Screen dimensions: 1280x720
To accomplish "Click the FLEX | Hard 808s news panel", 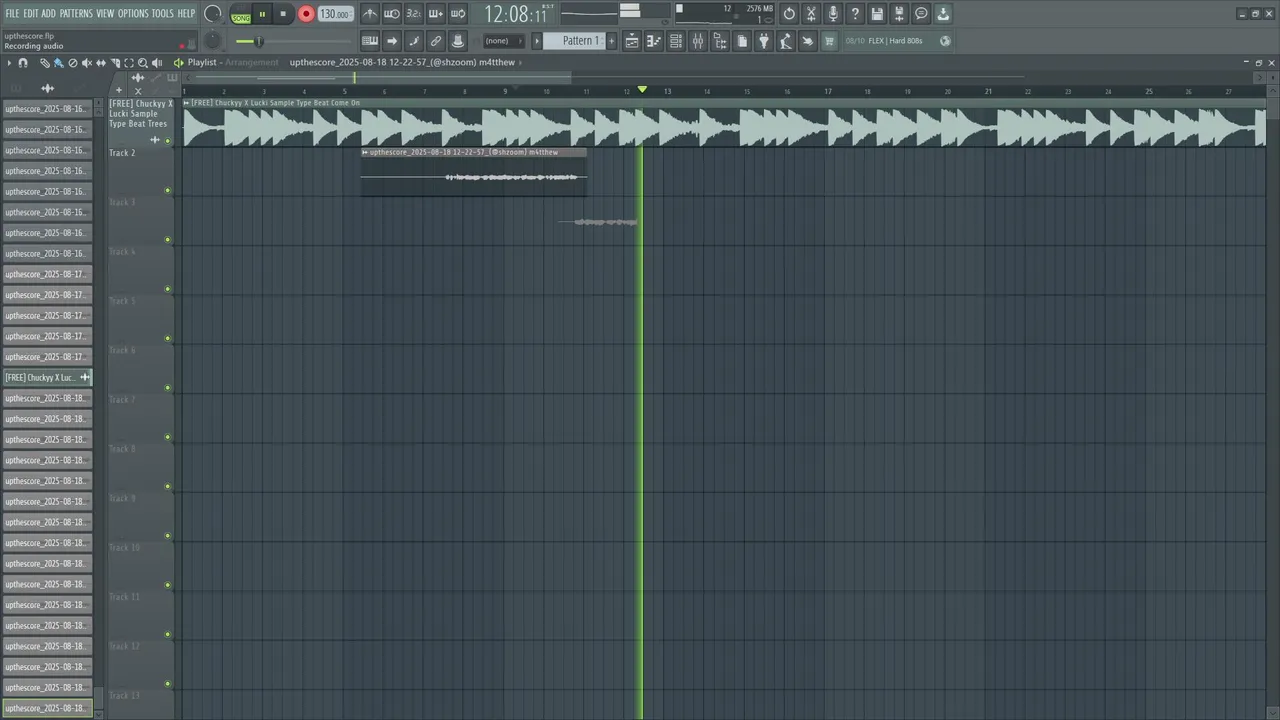I will click(898, 41).
